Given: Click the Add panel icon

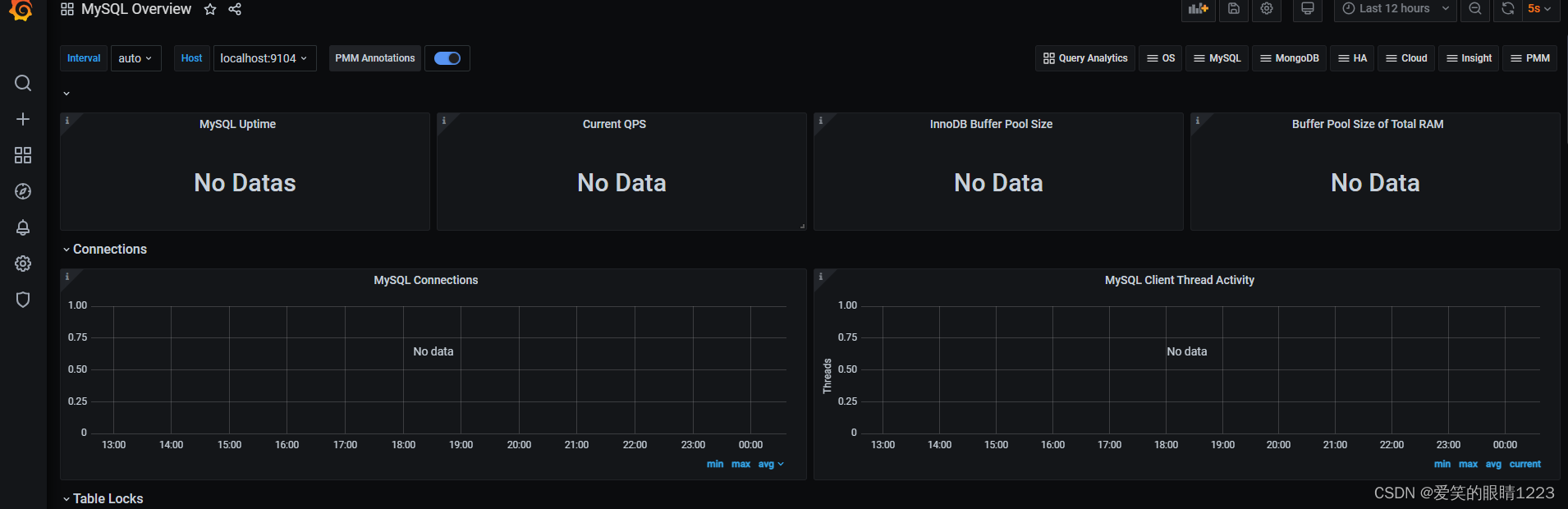Looking at the screenshot, I should [x=1199, y=9].
